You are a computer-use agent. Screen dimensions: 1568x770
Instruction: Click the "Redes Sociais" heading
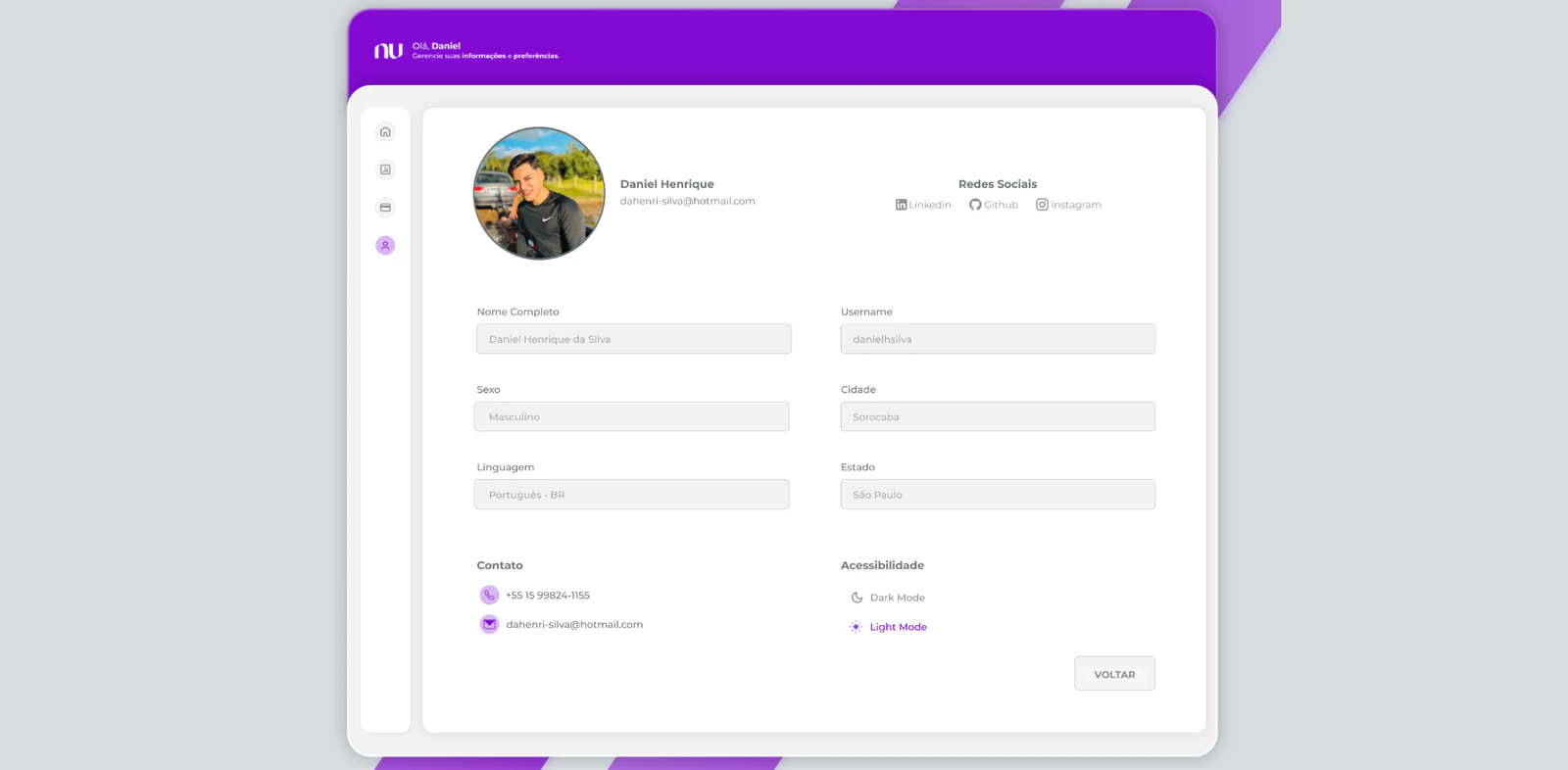[x=998, y=184]
